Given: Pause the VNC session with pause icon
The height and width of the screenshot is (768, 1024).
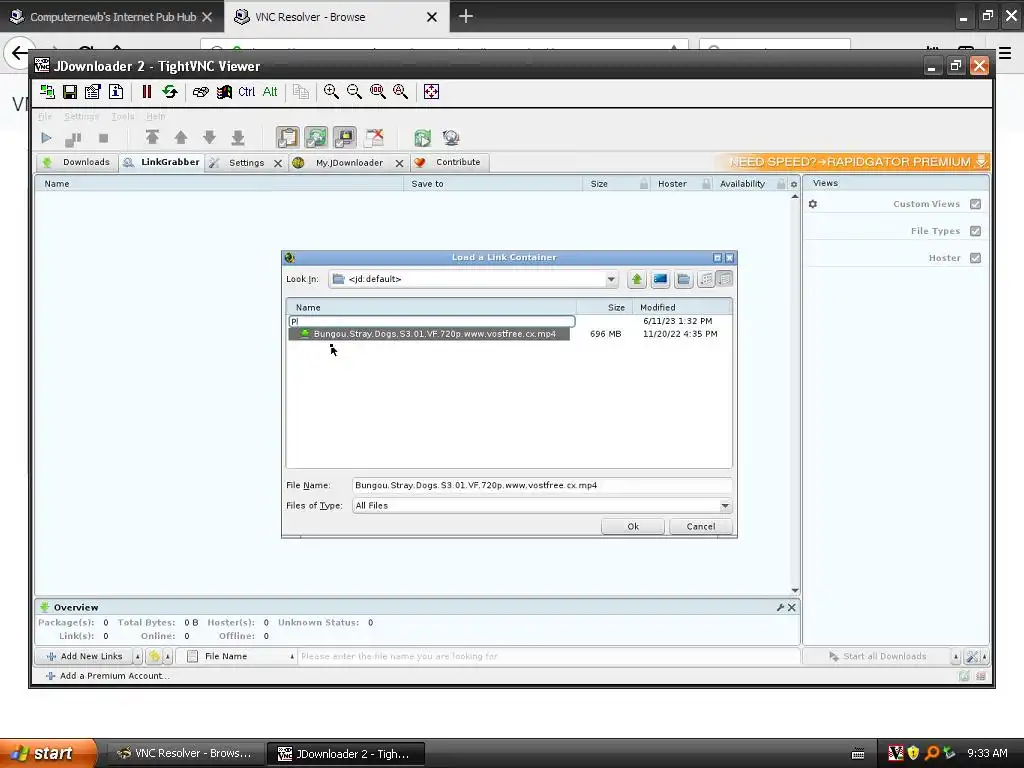Looking at the screenshot, I should [147, 91].
